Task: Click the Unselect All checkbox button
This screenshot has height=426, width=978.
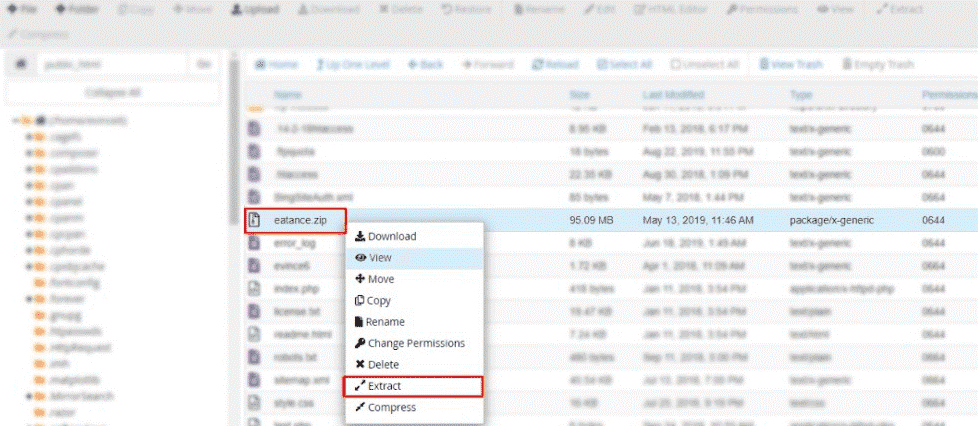Action: click(x=705, y=64)
